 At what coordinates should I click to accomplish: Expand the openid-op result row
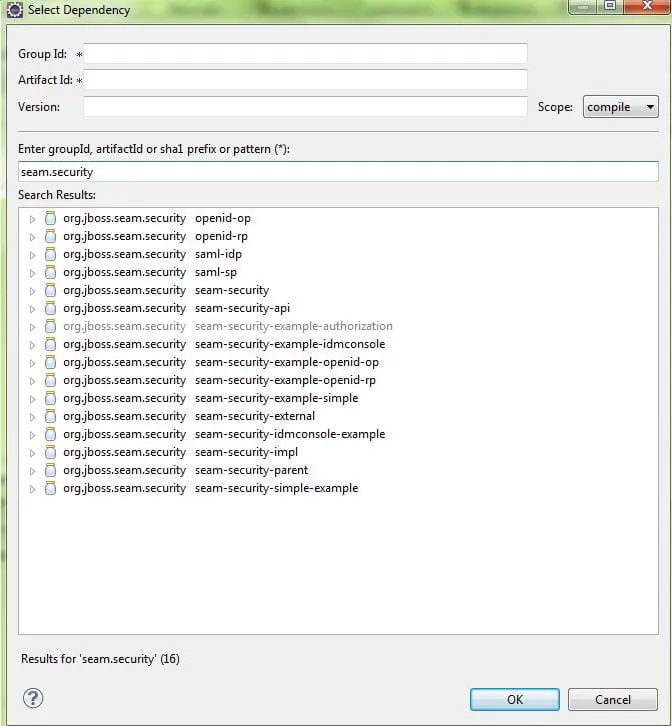coord(32,219)
